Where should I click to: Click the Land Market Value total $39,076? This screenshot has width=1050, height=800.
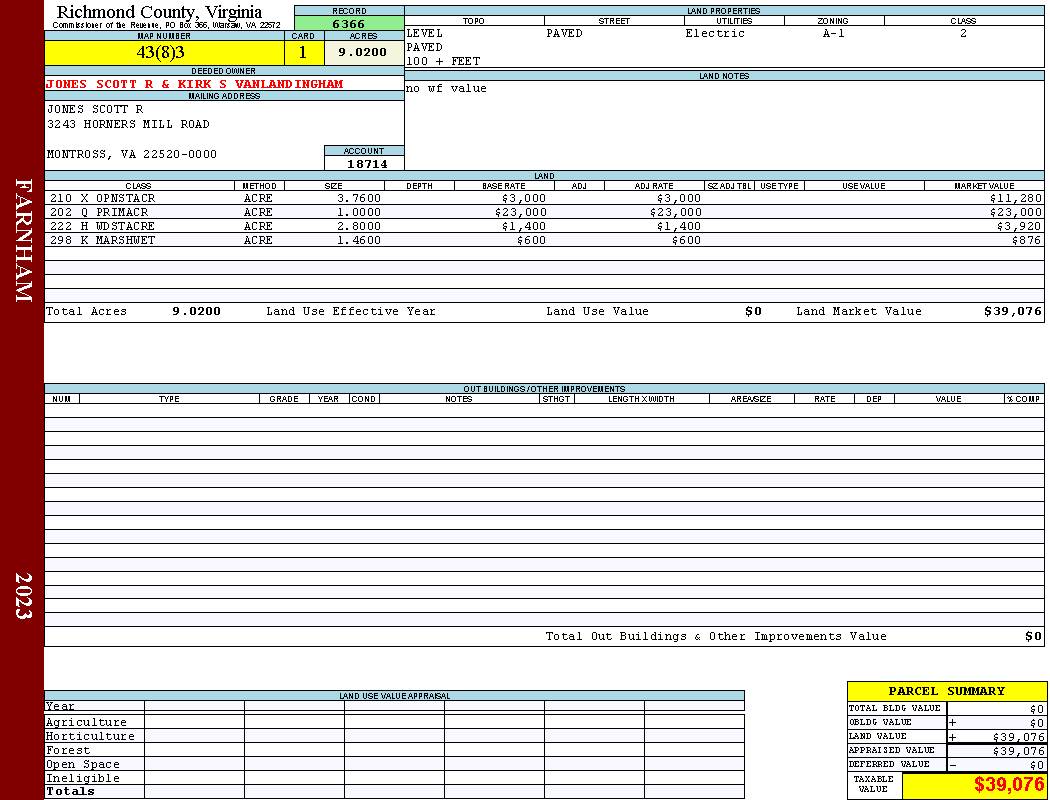[1012, 311]
